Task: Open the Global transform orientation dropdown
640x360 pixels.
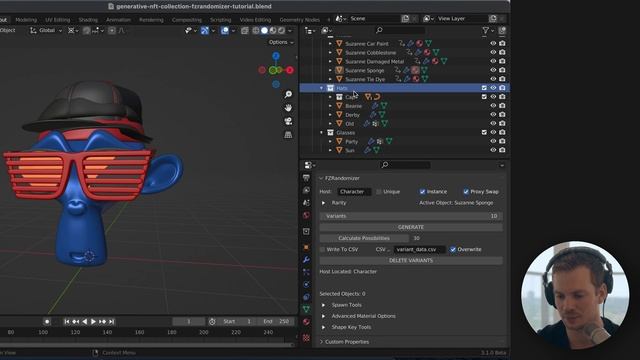Action: tap(47, 30)
